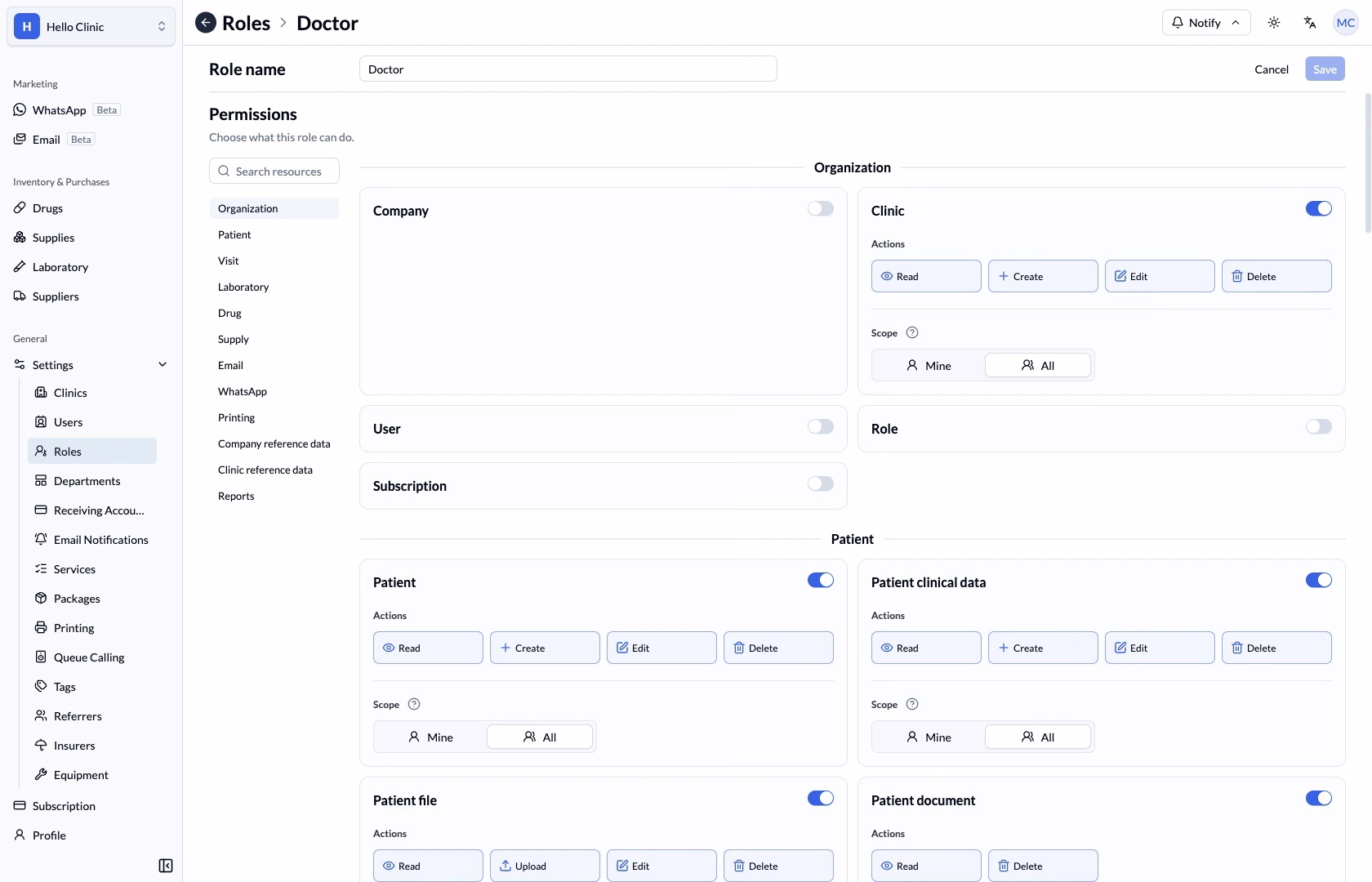The width and height of the screenshot is (1372, 882).
Task: Jump to Laboratory in resource list
Action: point(274,287)
